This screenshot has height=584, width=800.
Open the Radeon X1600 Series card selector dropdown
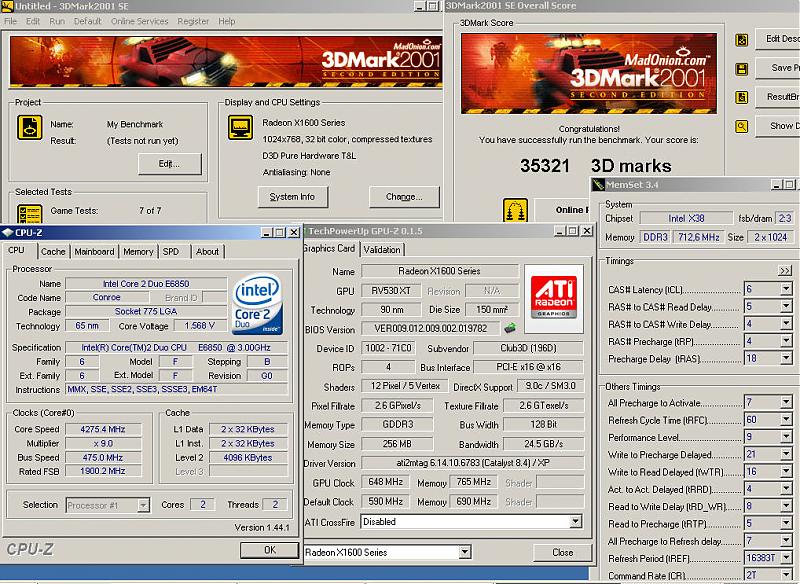tap(464, 552)
